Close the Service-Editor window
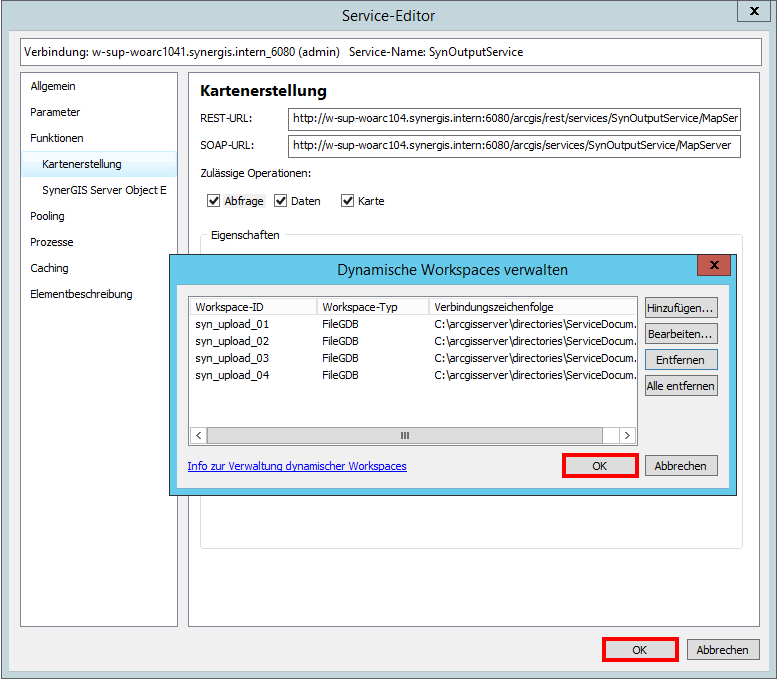Viewport: 778px width, 680px height. [753, 12]
